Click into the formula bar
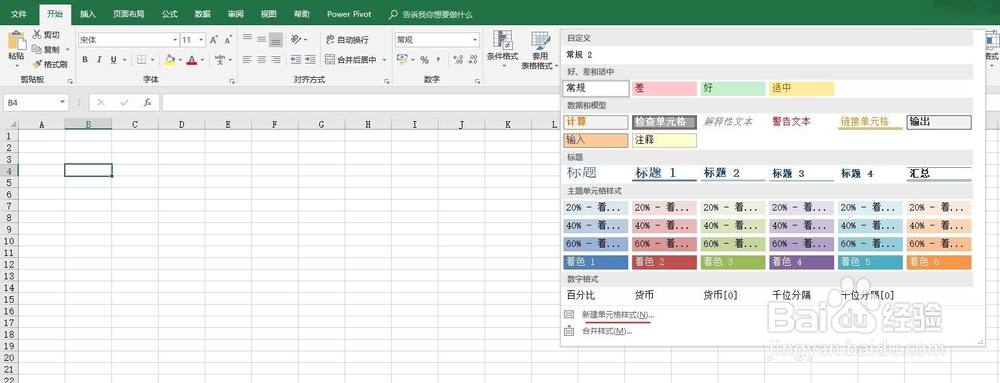 360,102
